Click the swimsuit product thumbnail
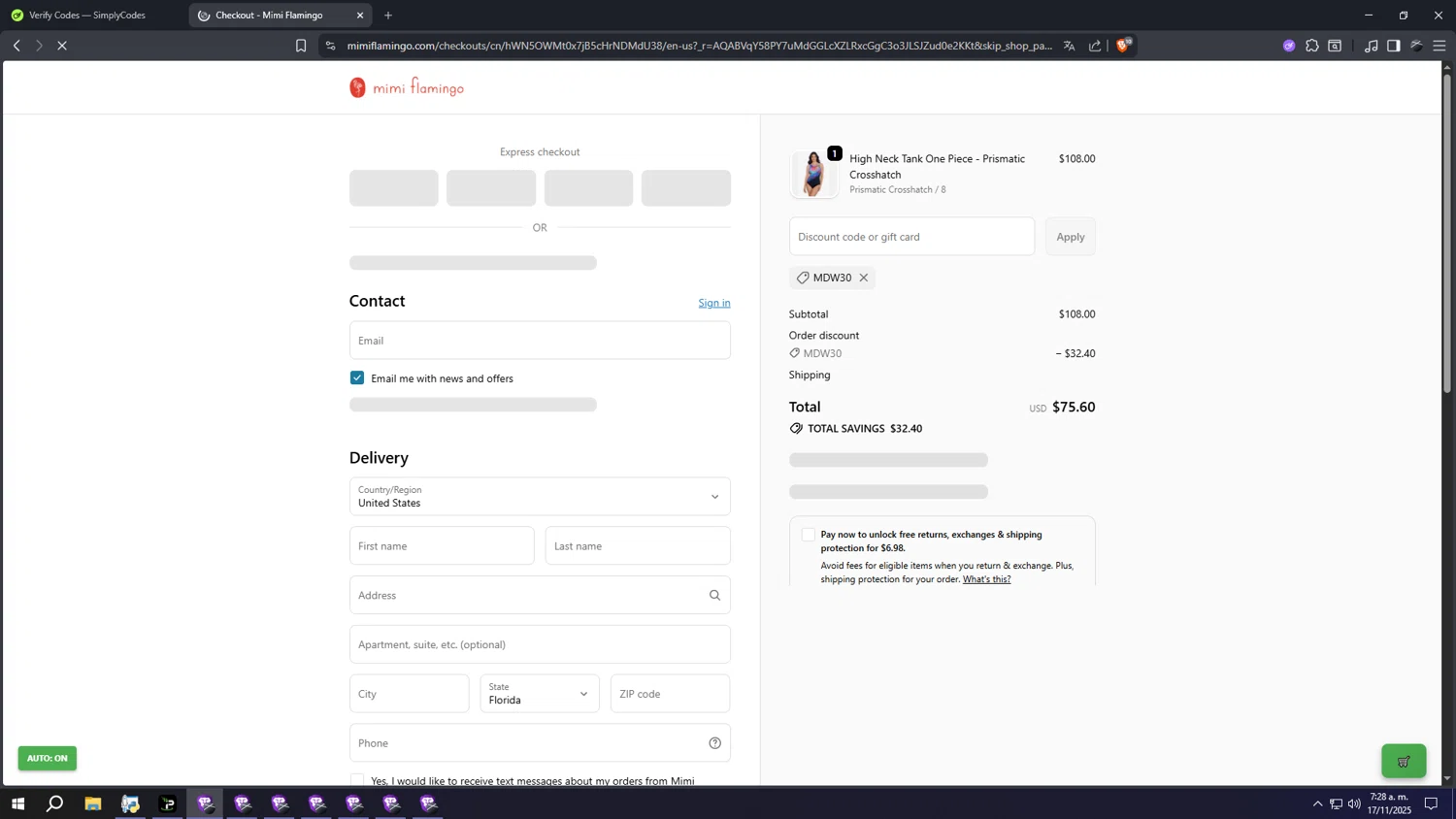This screenshot has width=1456, height=819. tap(813, 175)
